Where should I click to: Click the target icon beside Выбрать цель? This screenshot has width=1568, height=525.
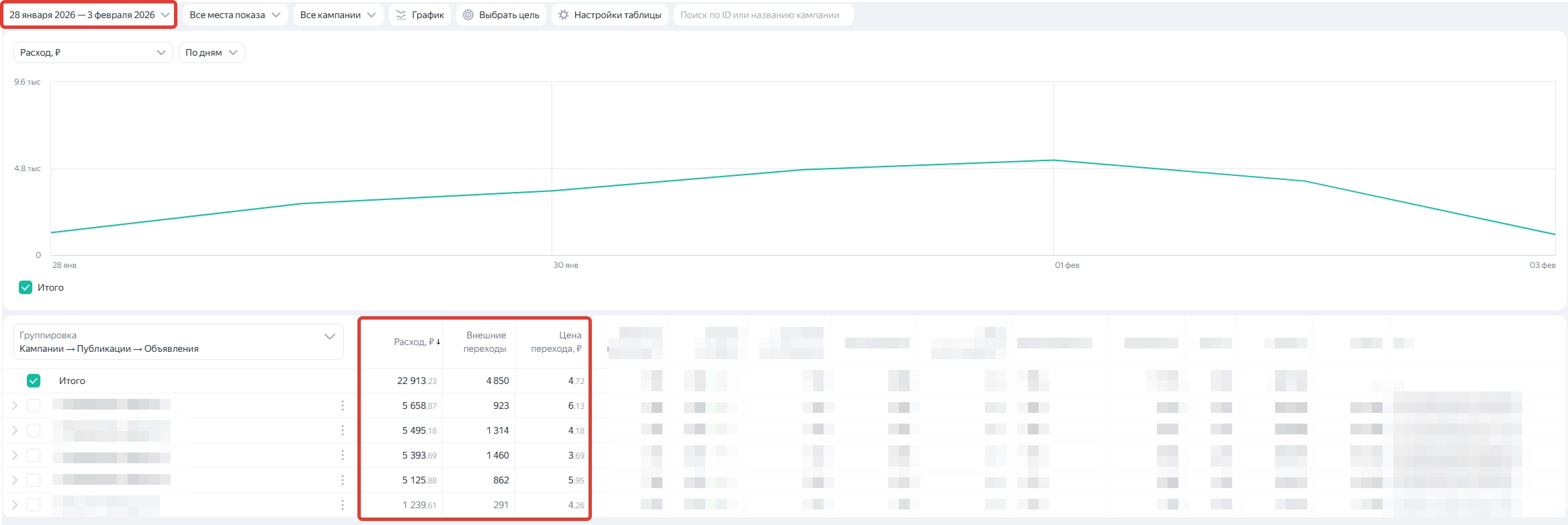(x=468, y=15)
